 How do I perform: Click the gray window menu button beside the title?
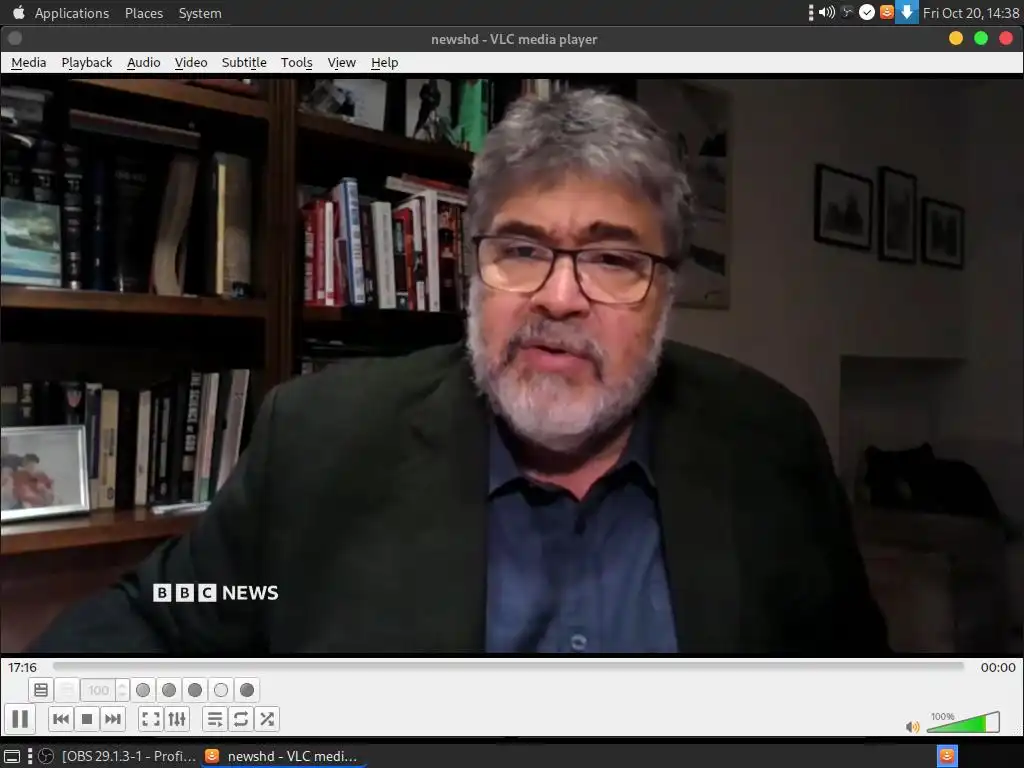(x=15, y=39)
